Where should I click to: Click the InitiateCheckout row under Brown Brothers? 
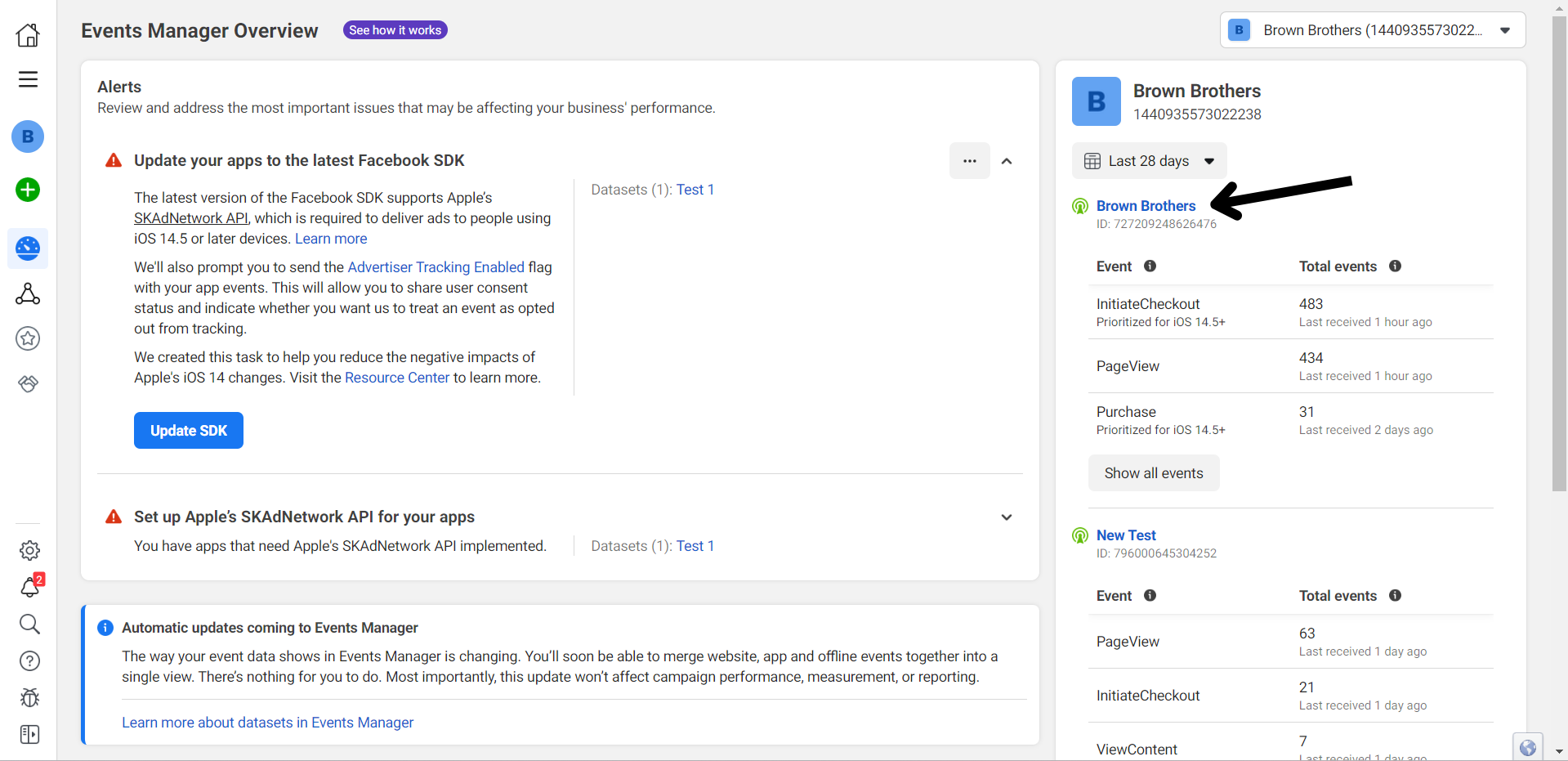tap(1291, 312)
